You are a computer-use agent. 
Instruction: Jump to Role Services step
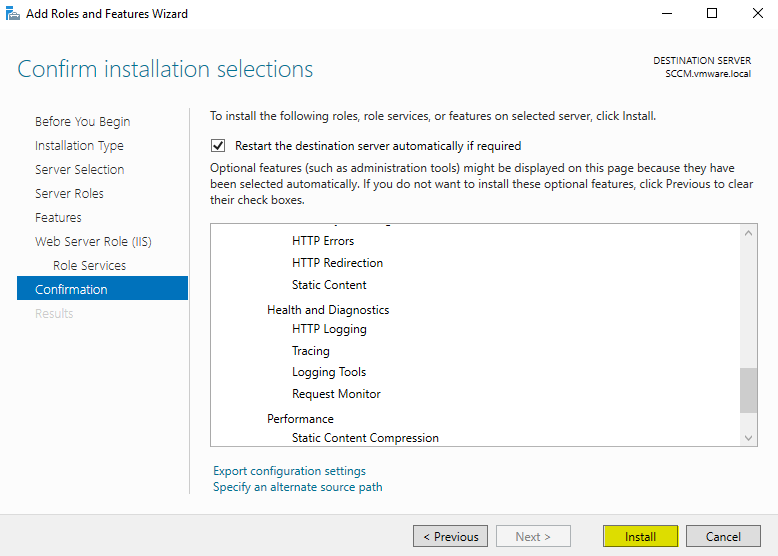click(x=89, y=265)
